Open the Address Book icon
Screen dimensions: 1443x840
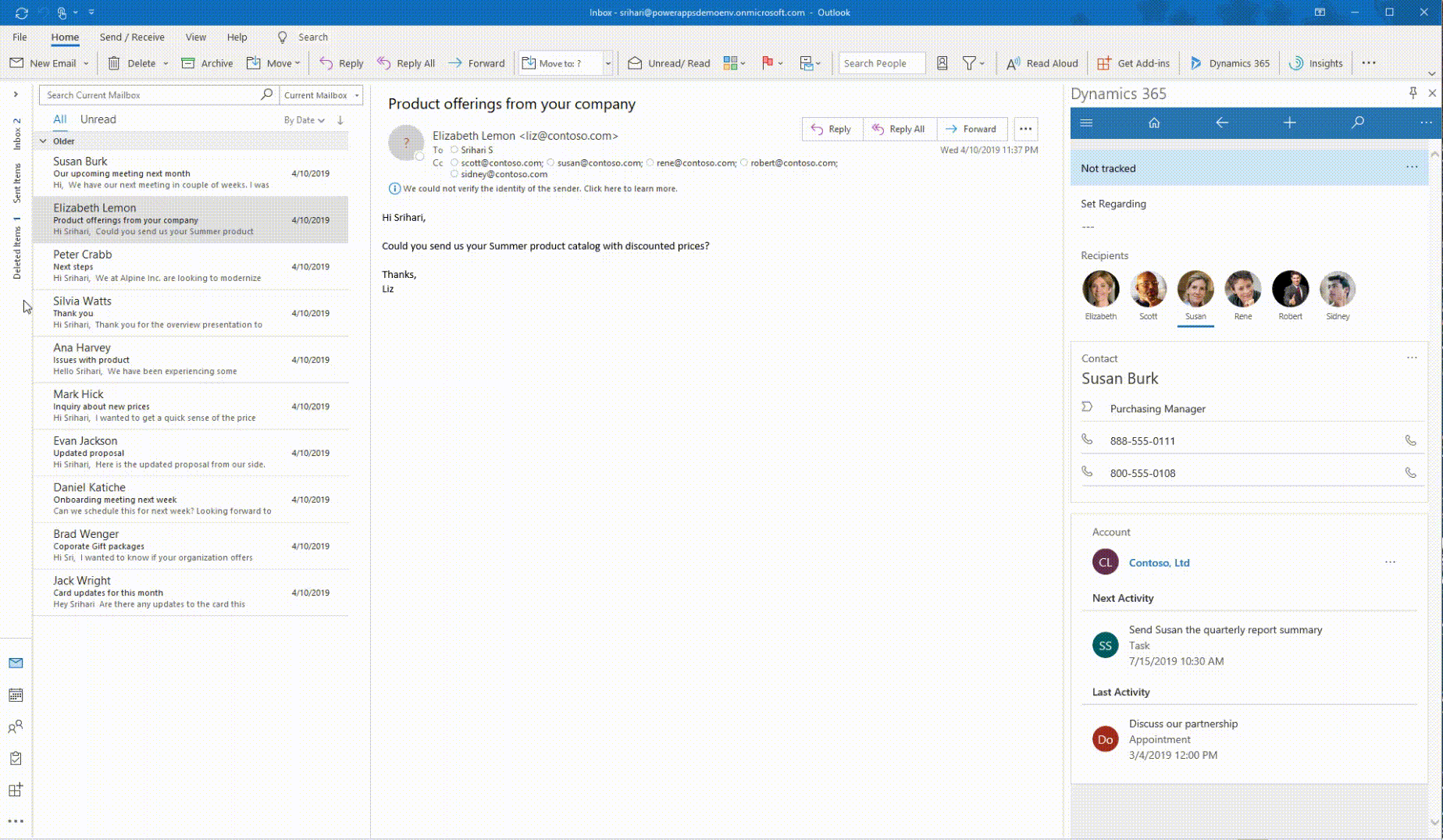click(942, 63)
